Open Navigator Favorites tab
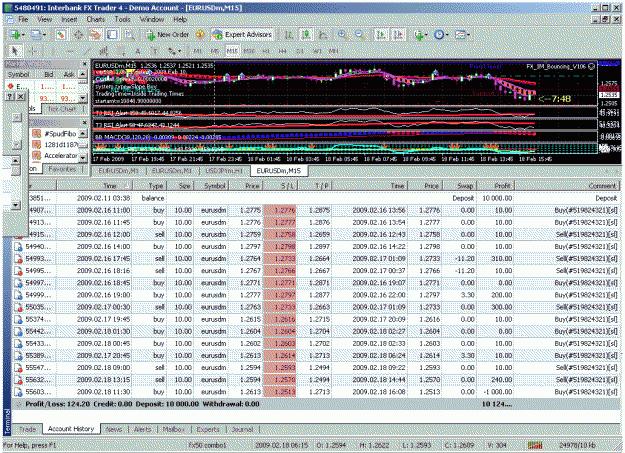This screenshot has width=625, height=453. [62, 169]
